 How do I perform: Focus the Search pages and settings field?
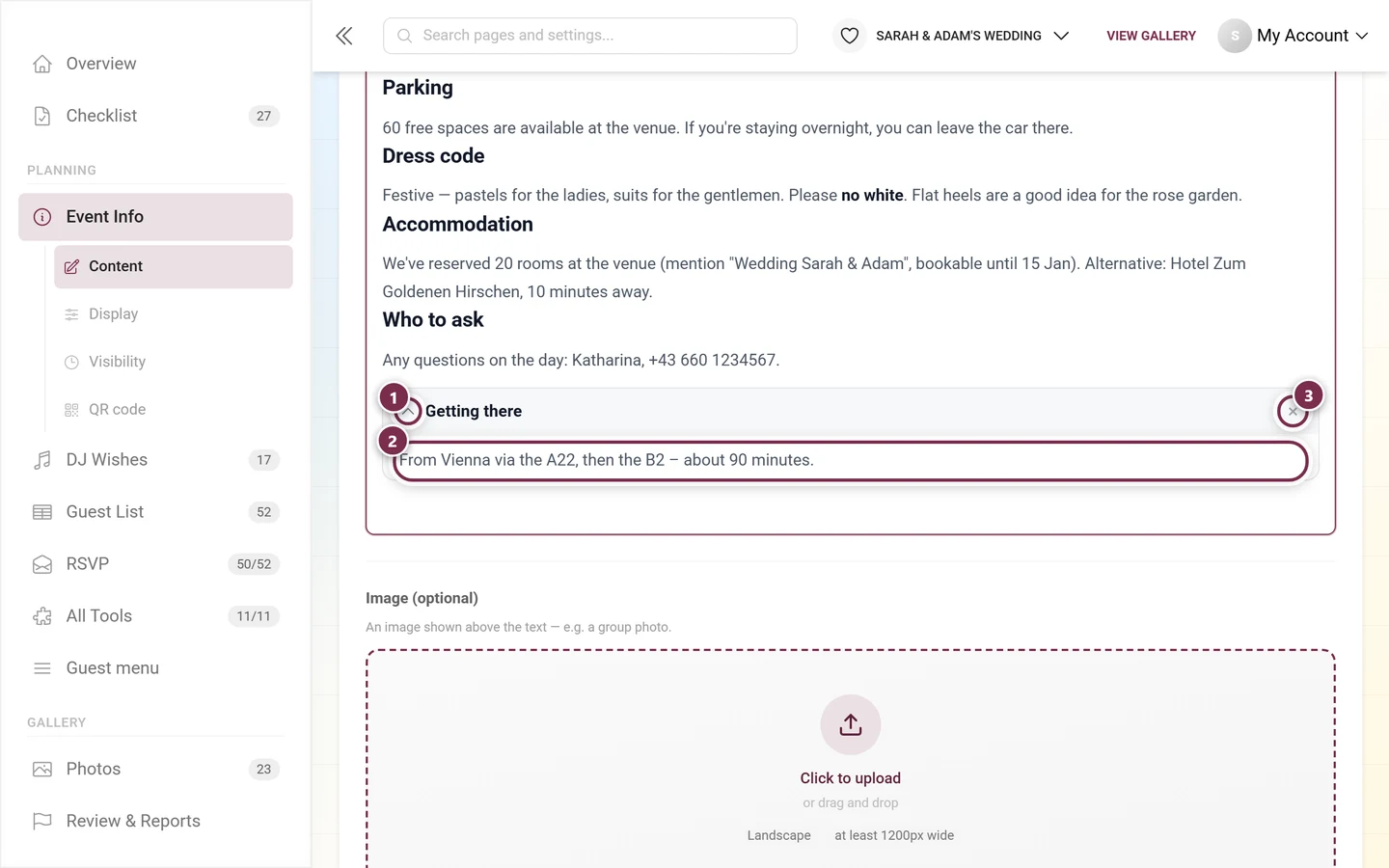pos(590,36)
